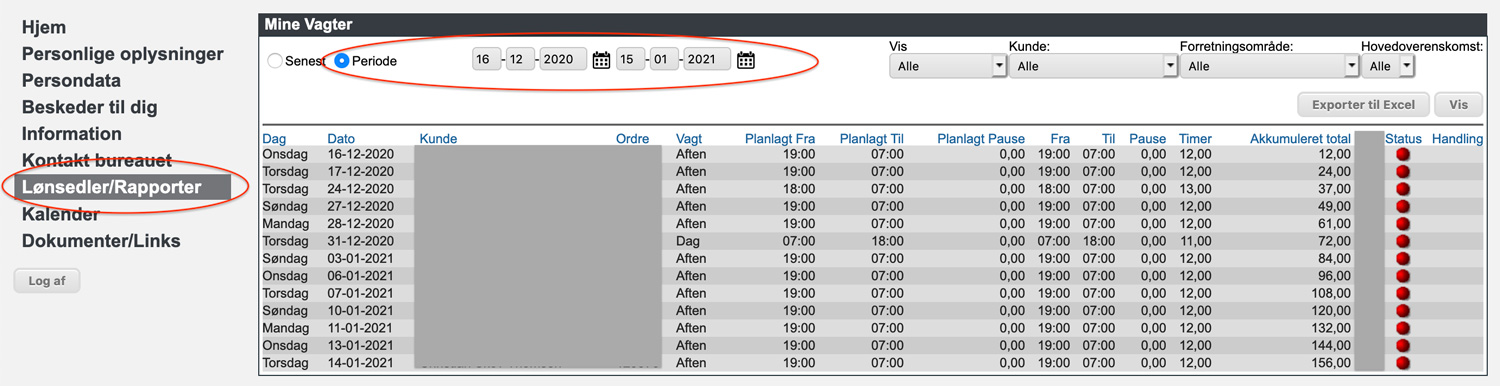Sort table by Dato column header

[341, 139]
